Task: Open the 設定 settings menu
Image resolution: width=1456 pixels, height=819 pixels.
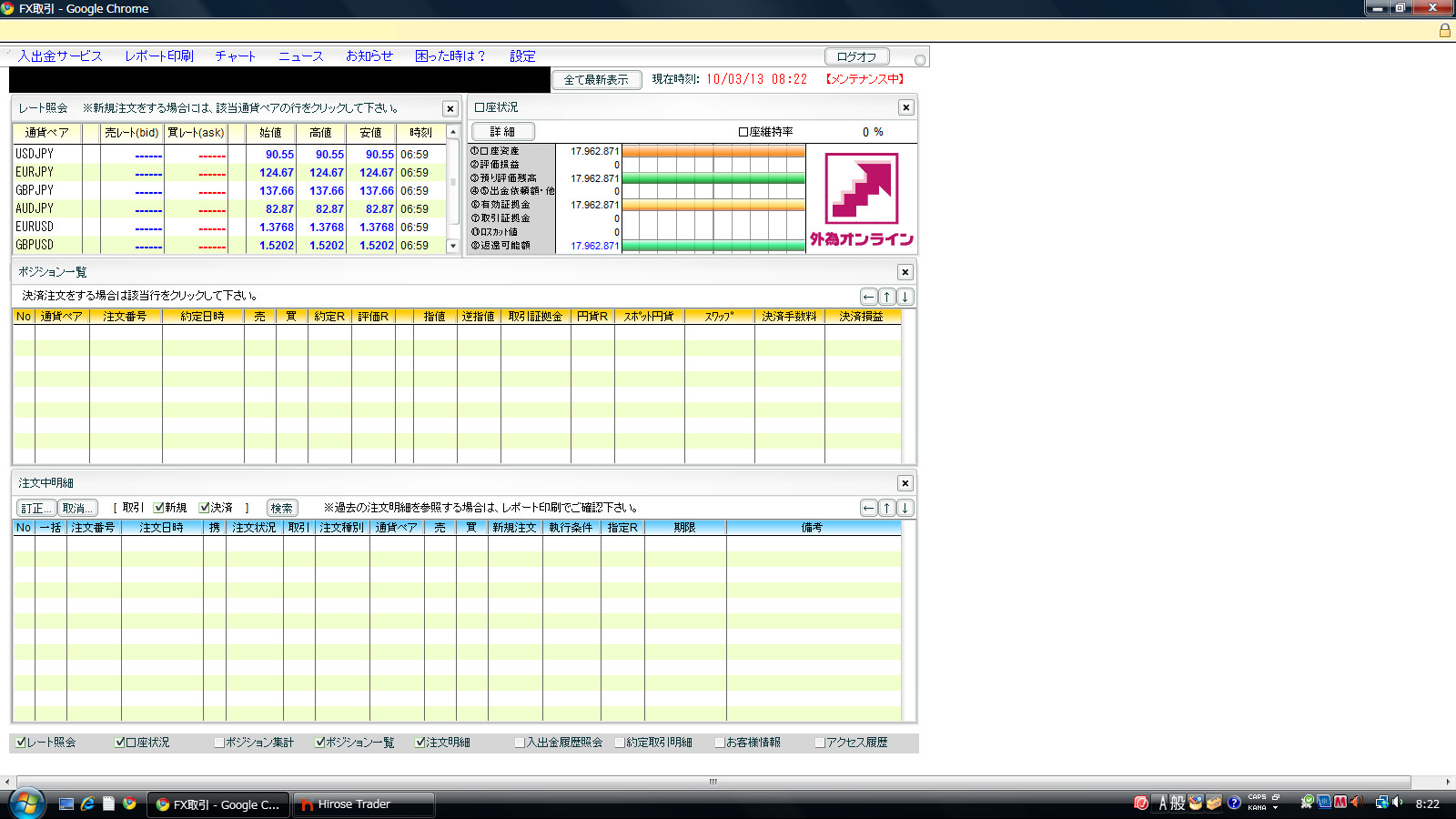Action: [x=522, y=56]
